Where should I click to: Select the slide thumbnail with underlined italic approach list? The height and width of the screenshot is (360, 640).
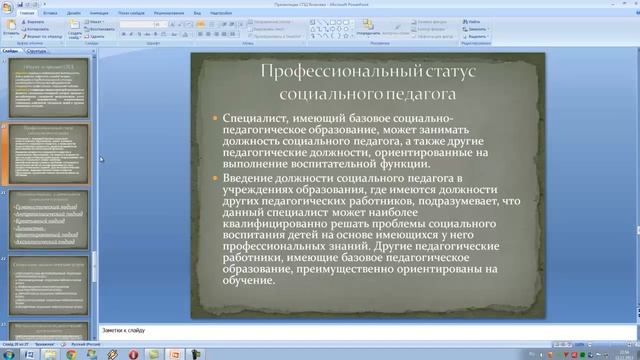point(49,220)
